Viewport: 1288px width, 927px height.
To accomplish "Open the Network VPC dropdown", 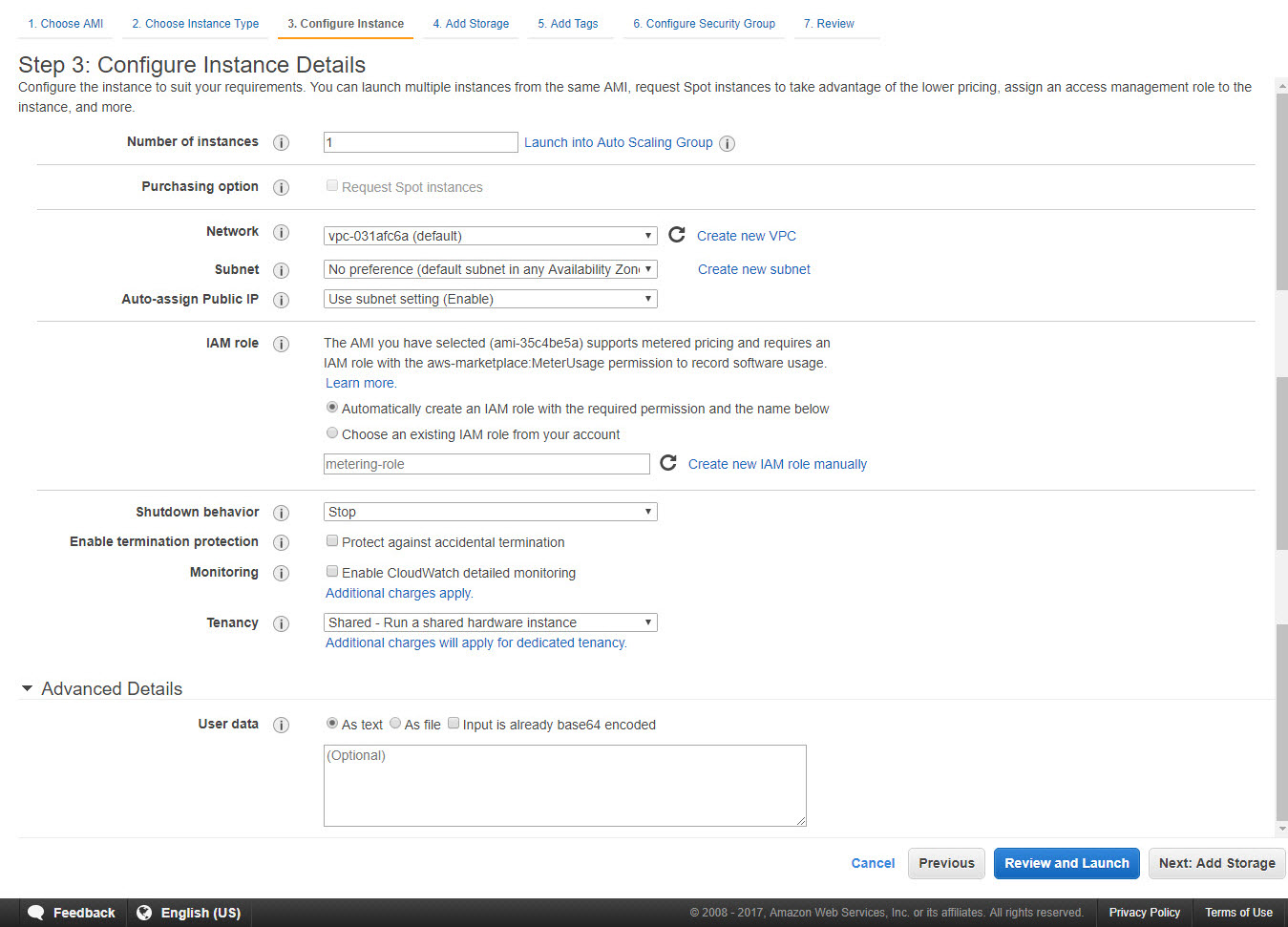I will [x=491, y=236].
